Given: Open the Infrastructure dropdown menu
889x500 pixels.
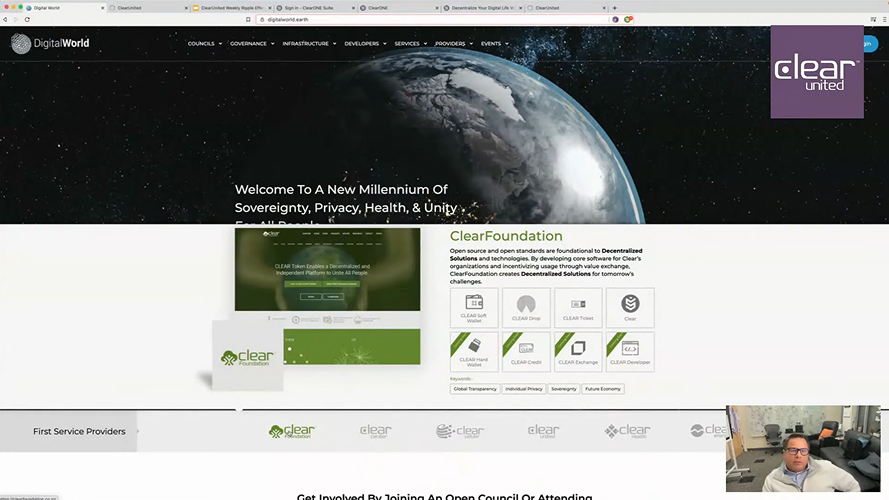Looking at the screenshot, I should (x=309, y=44).
